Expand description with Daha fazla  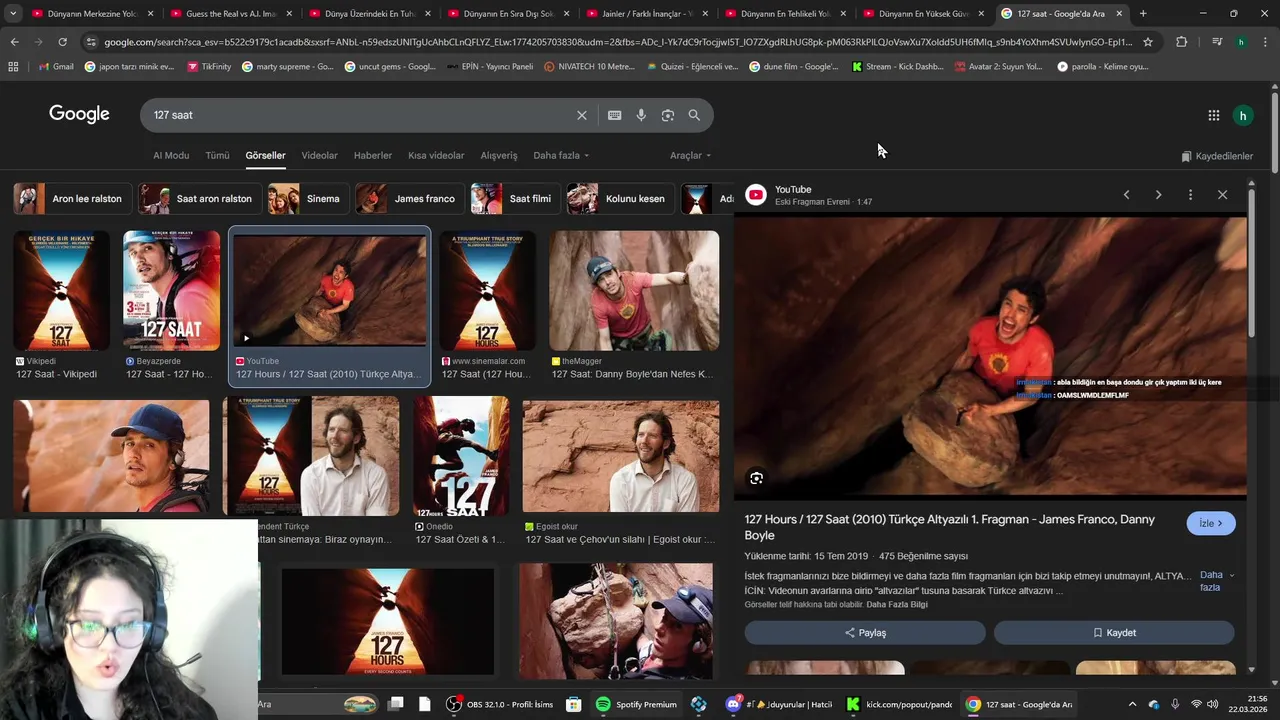coord(1216,581)
